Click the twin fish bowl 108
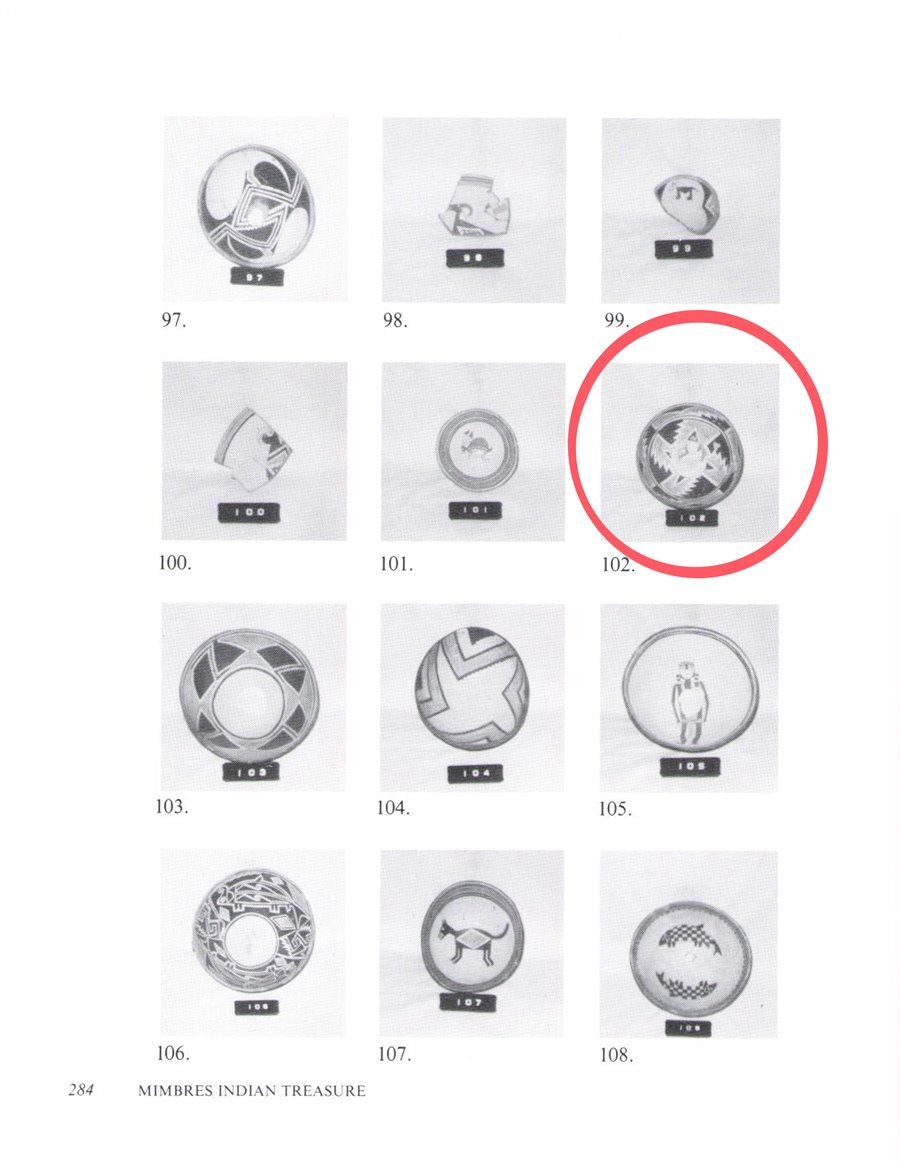900x1165 pixels. click(689, 945)
